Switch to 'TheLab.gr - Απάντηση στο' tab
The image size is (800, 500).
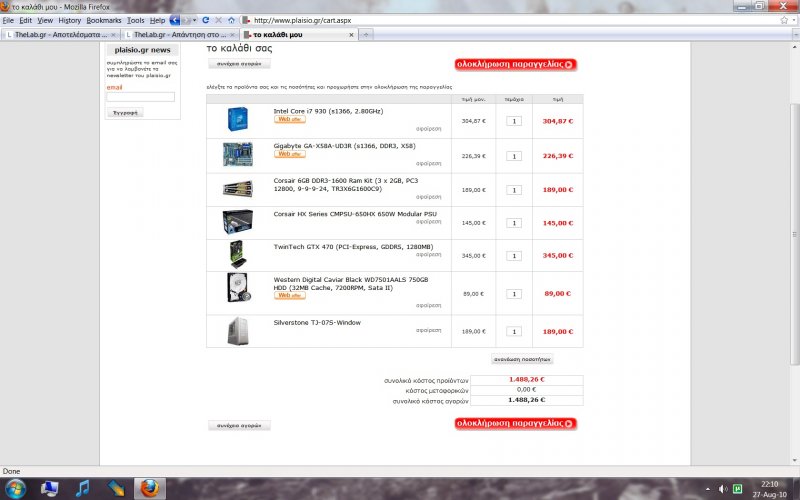click(180, 35)
